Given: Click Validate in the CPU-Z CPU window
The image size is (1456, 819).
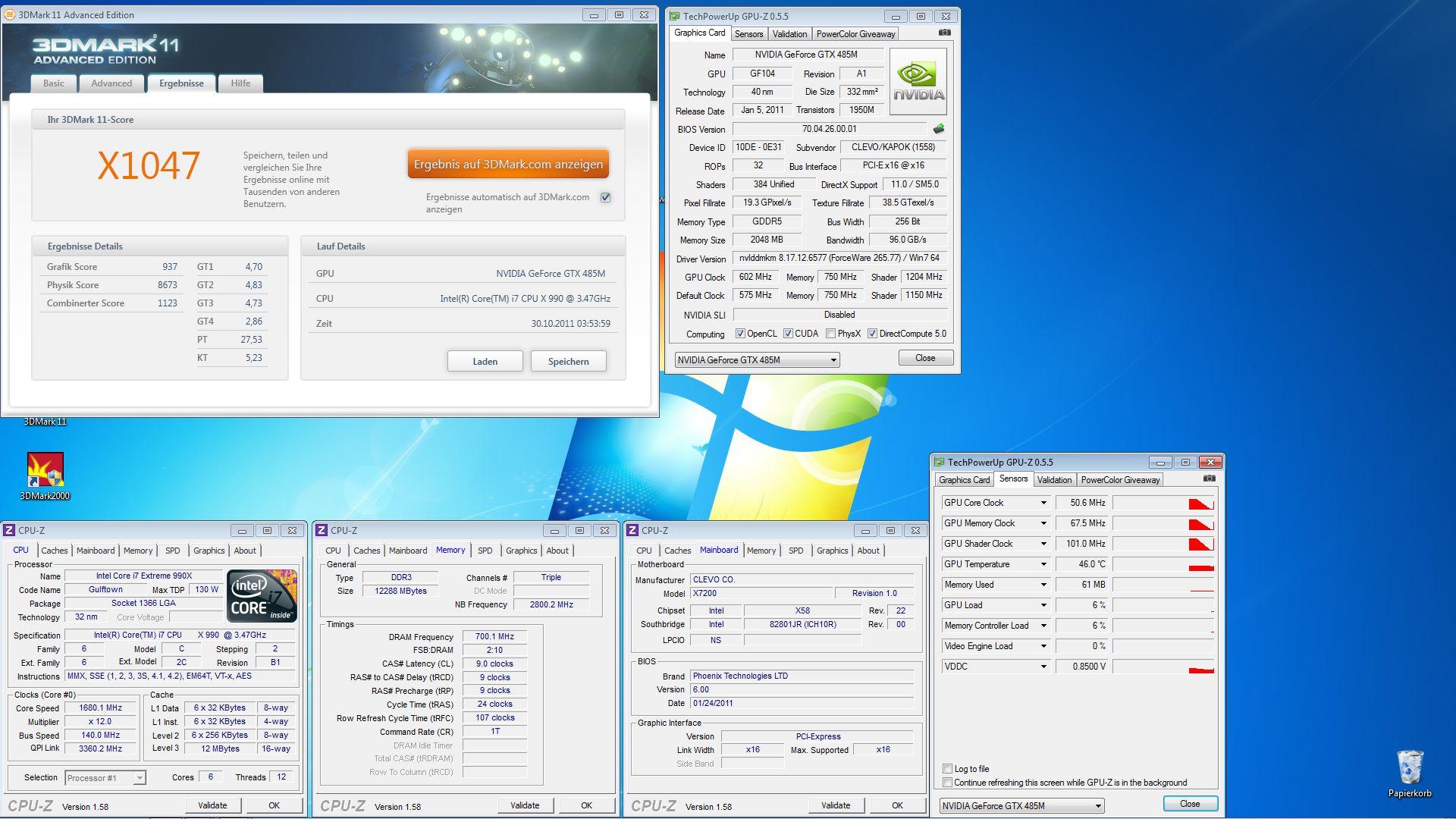Looking at the screenshot, I should click(212, 805).
